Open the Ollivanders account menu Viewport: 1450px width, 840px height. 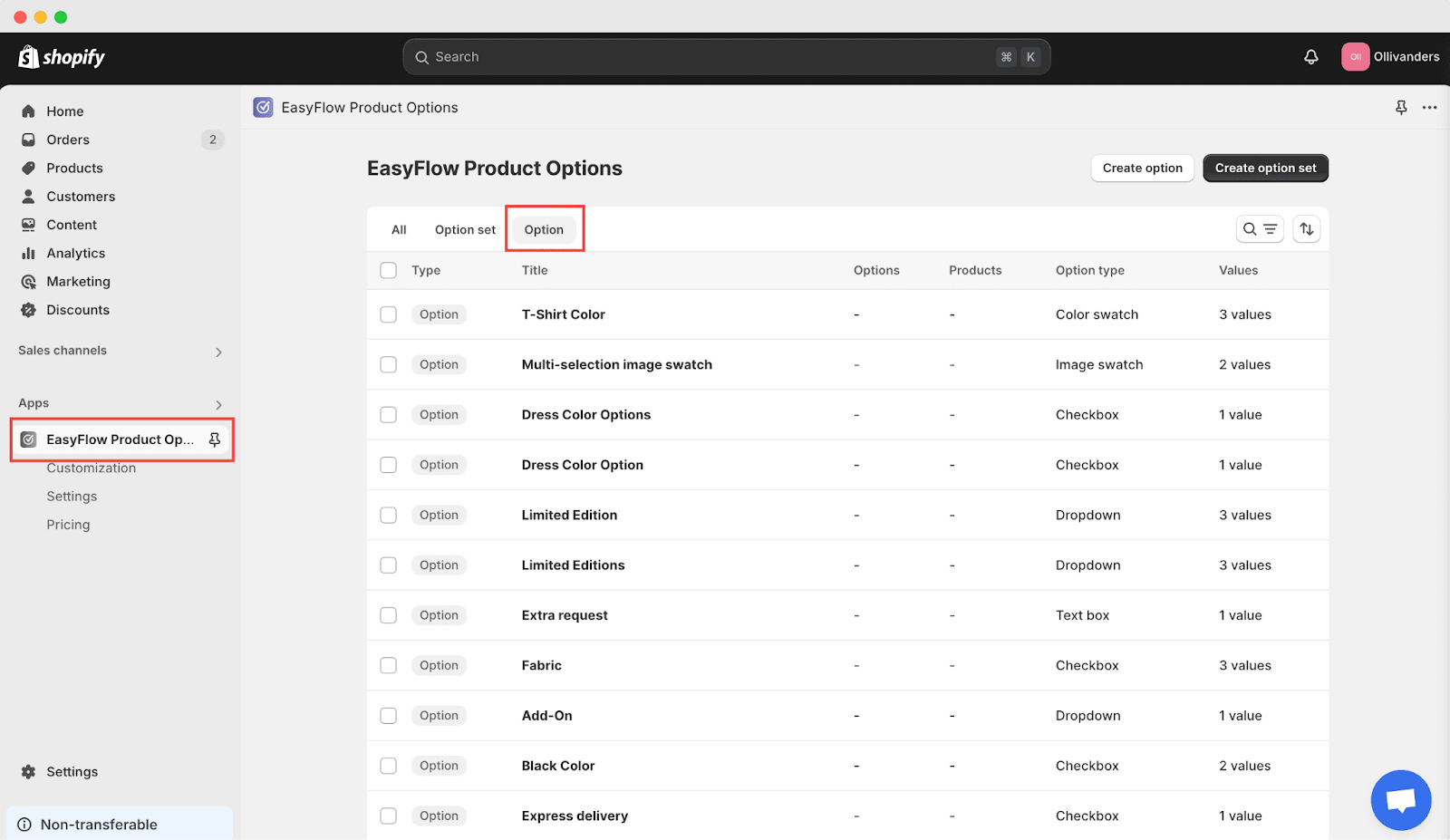[1390, 57]
